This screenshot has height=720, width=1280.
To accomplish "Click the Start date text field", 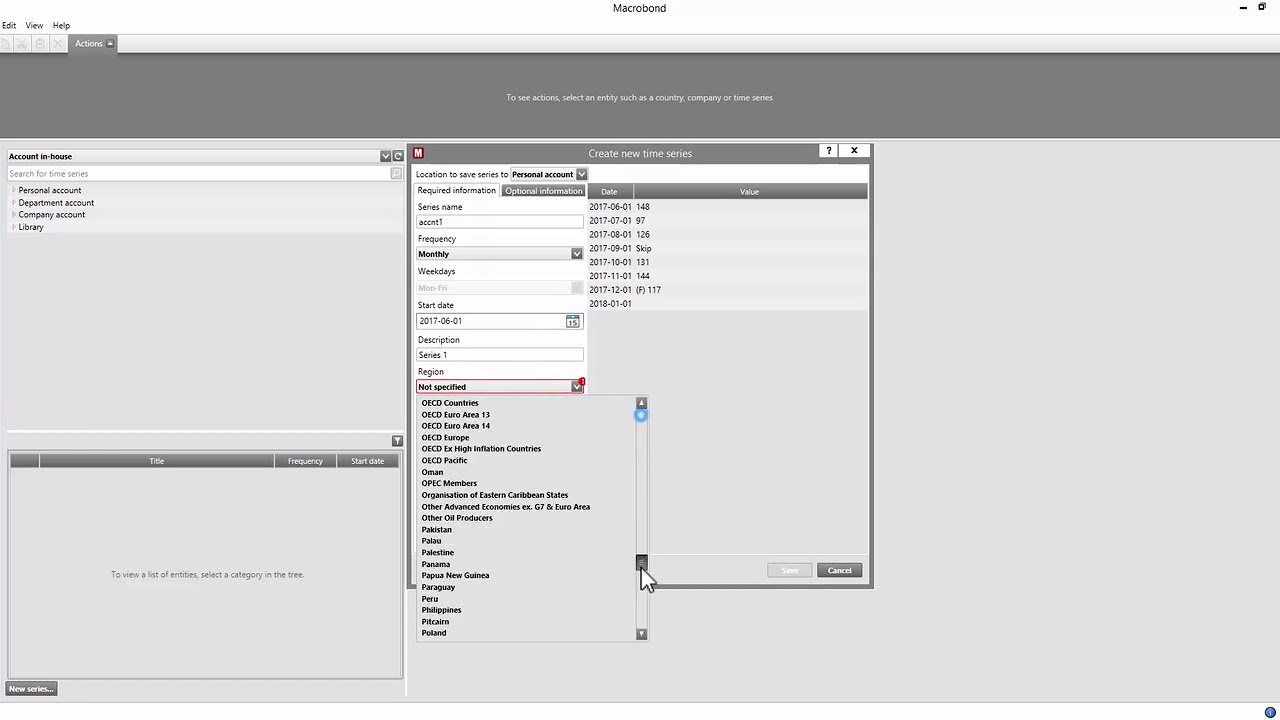I will click(x=490, y=321).
